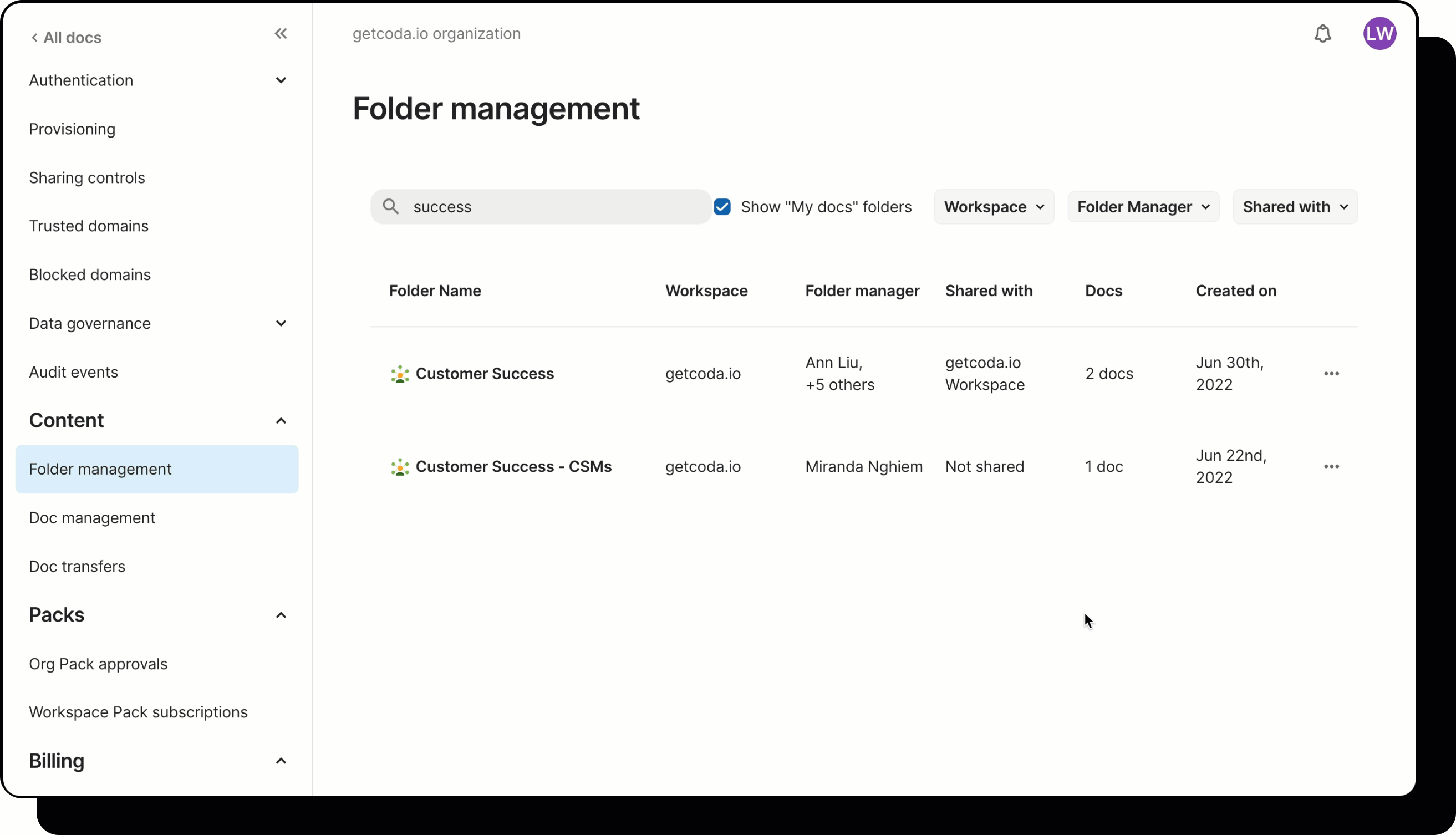The width and height of the screenshot is (1456, 835).
Task: Click the LW profile avatar
Action: point(1379,33)
